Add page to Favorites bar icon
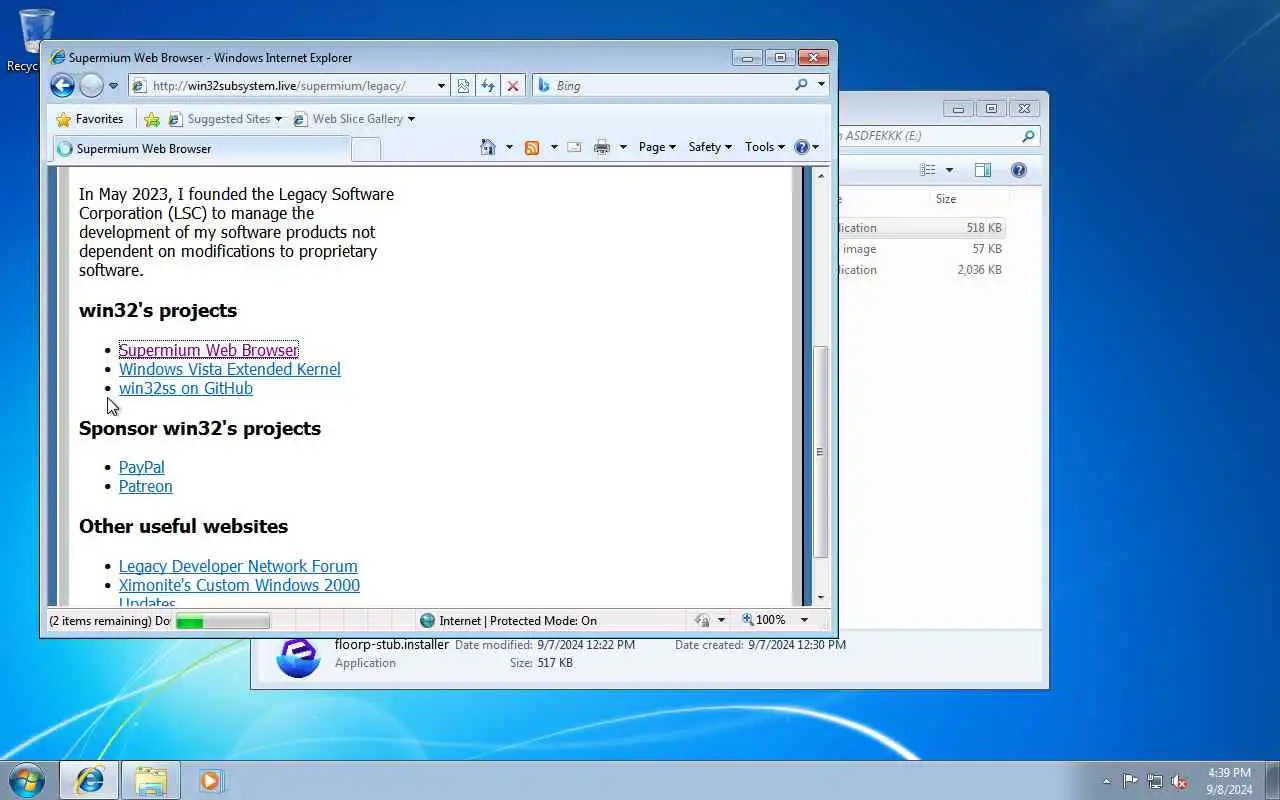This screenshot has height=800, width=1280. click(x=152, y=119)
